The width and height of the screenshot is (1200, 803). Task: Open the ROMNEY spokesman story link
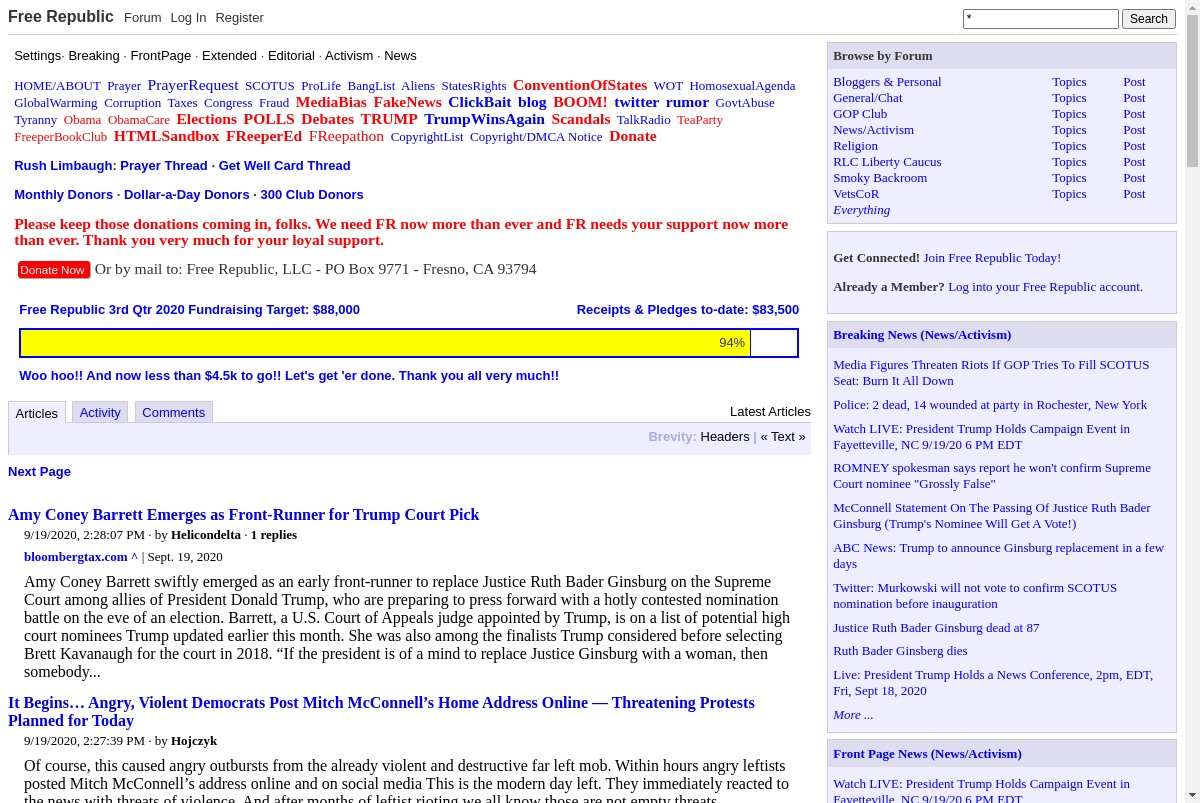[x=992, y=476]
